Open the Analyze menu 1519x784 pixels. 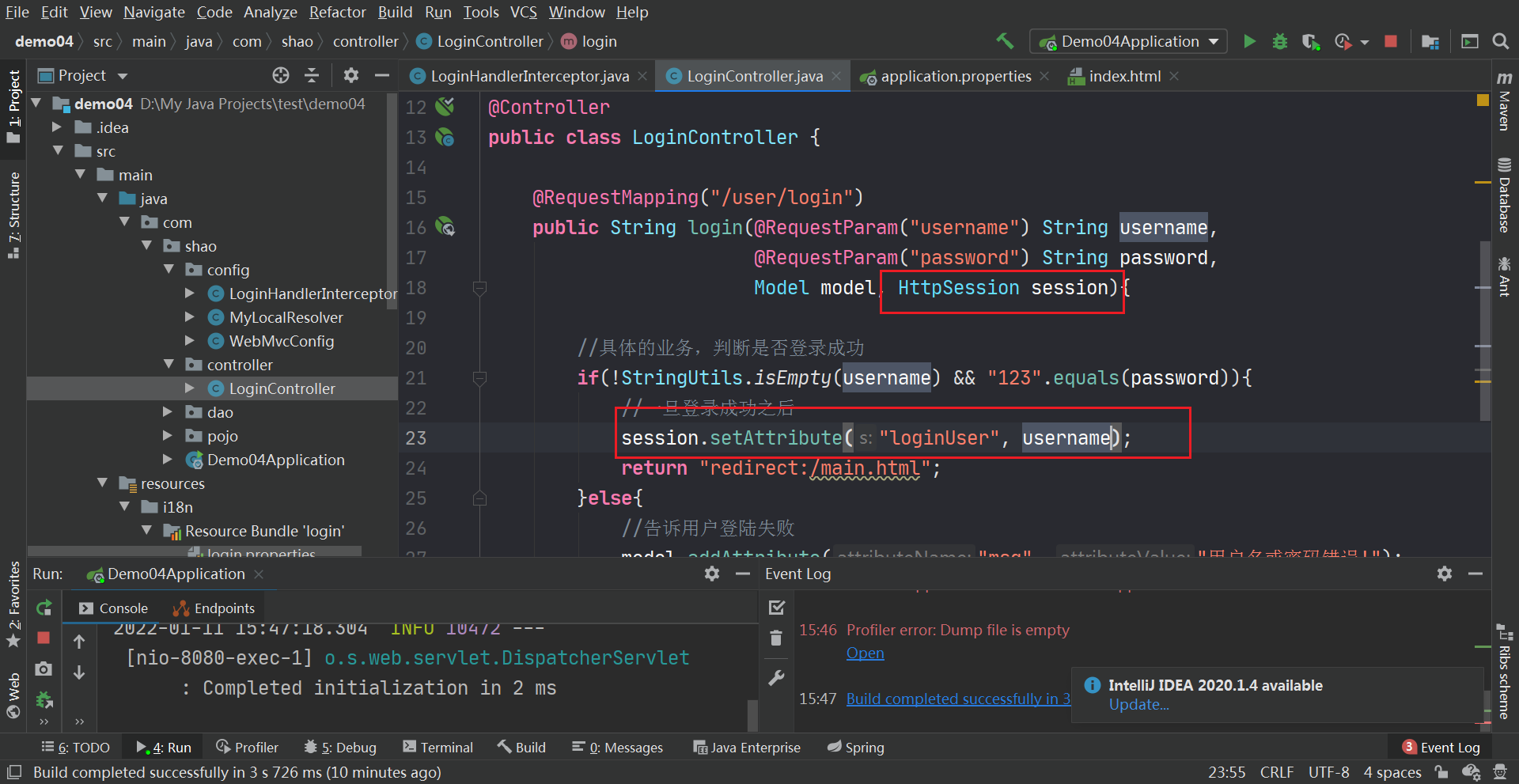point(271,12)
